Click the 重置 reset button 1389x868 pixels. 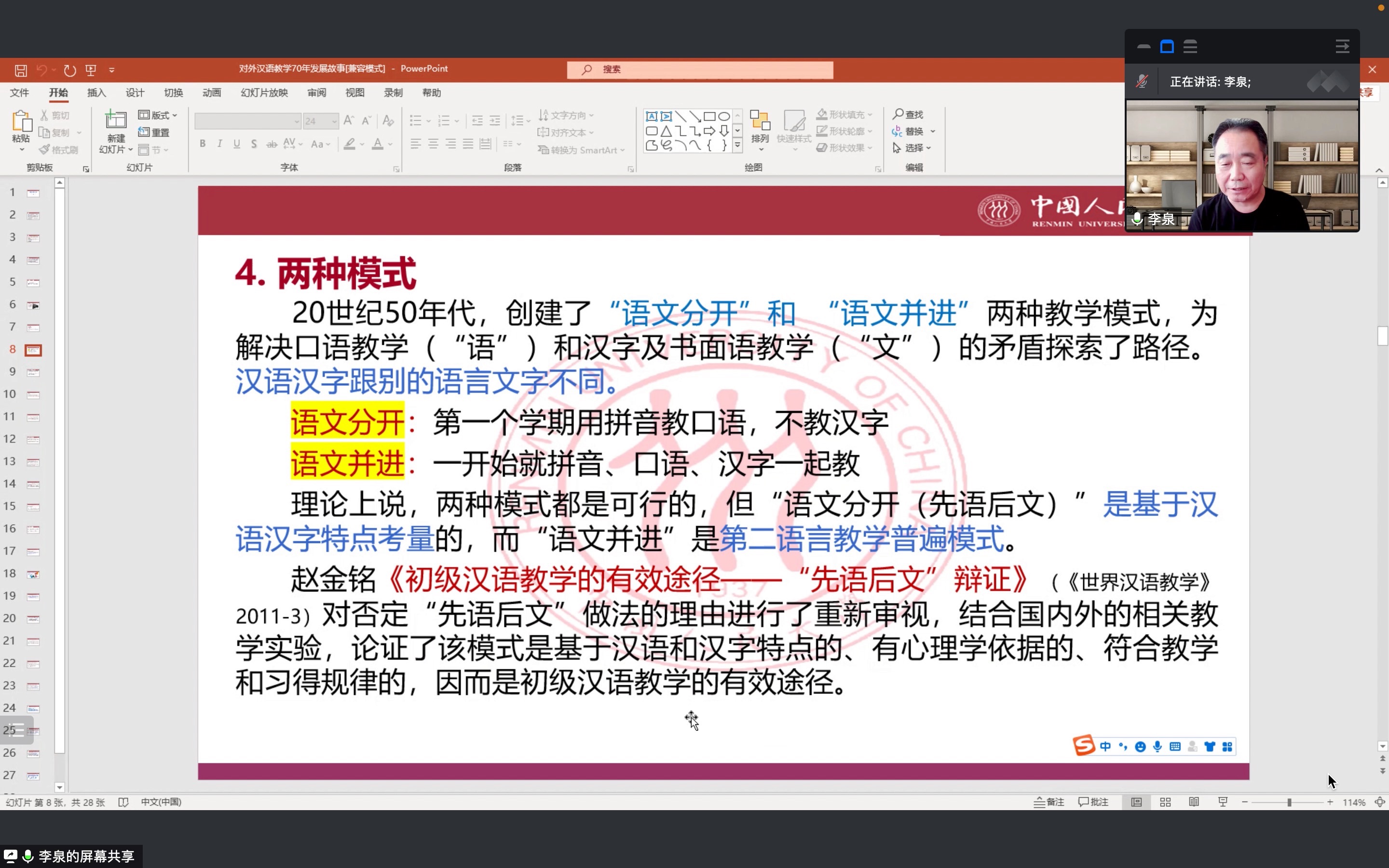[x=154, y=133]
